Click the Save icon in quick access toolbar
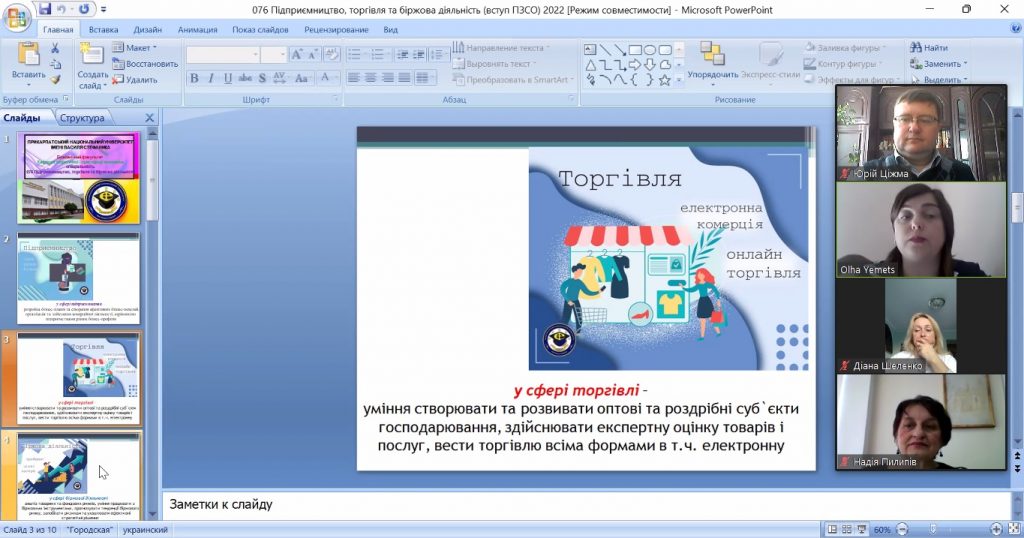The width and height of the screenshot is (1024, 538). 44,9
